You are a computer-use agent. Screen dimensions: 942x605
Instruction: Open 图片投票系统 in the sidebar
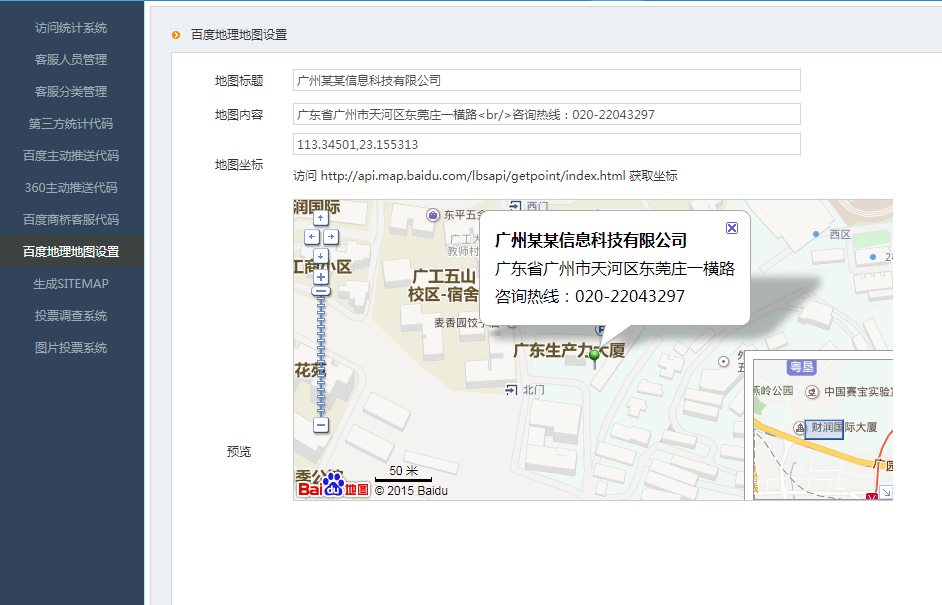pos(71,348)
